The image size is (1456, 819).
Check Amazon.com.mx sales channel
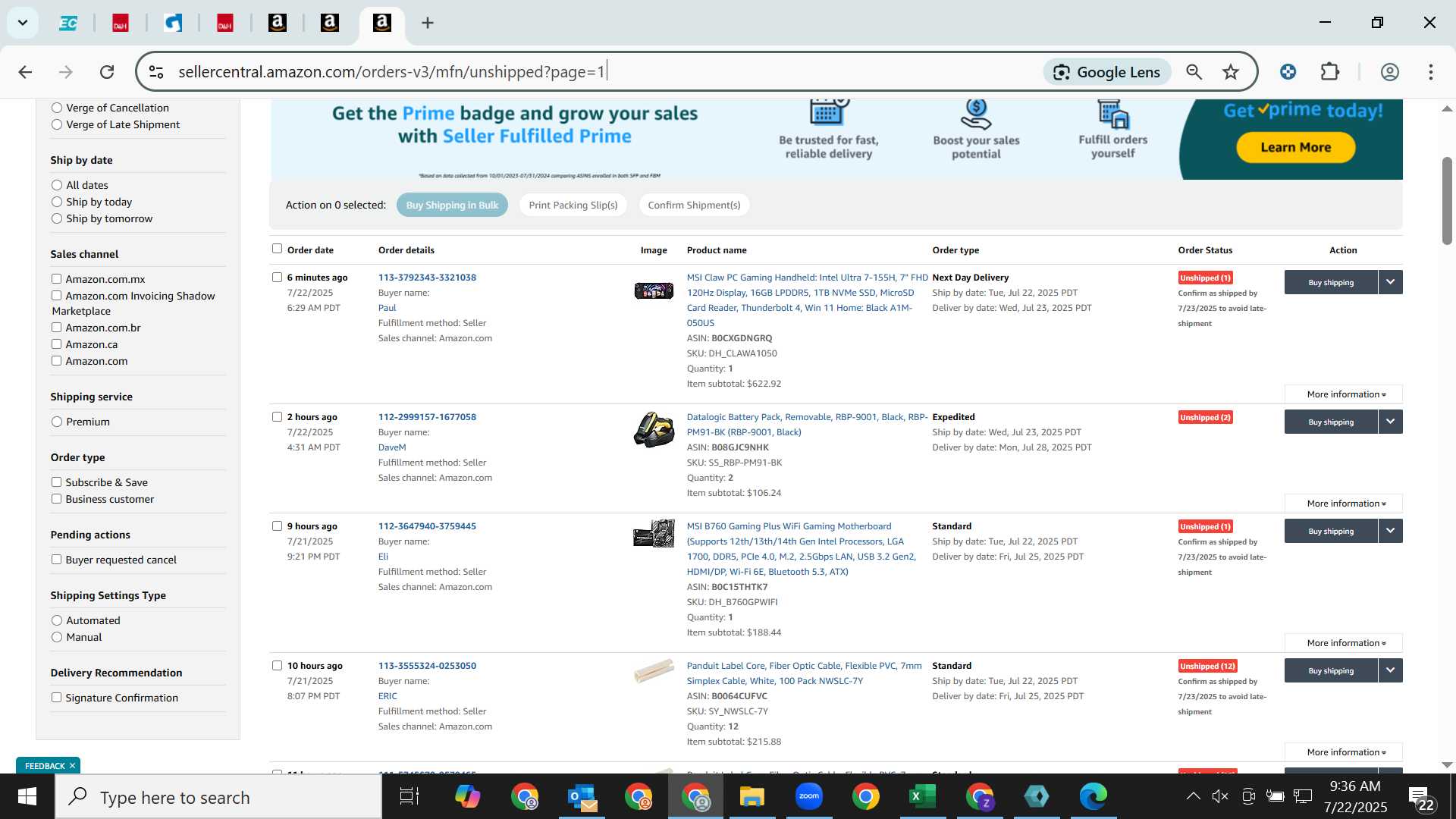(56, 279)
